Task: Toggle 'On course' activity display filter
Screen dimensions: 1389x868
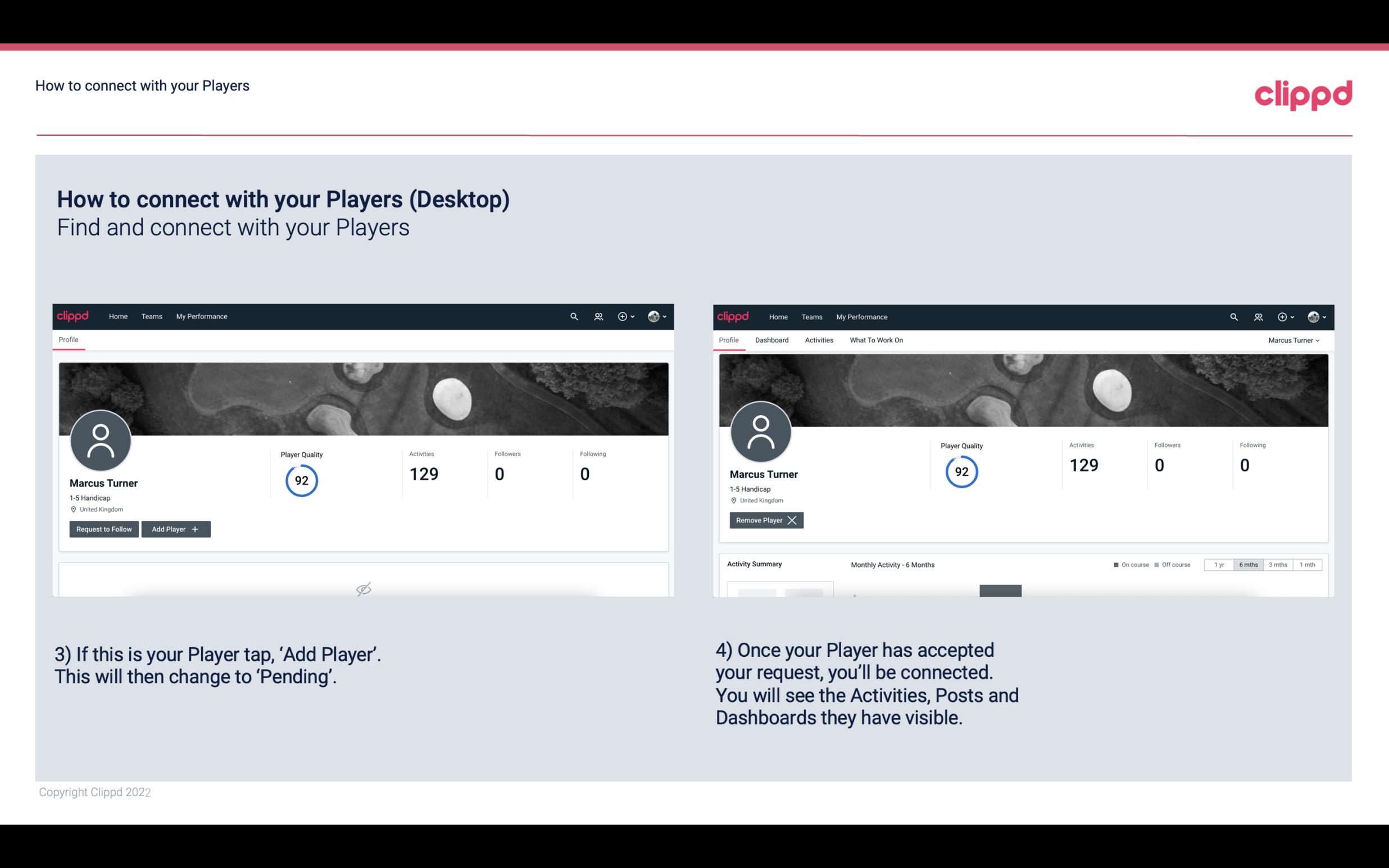Action: tap(1128, 564)
